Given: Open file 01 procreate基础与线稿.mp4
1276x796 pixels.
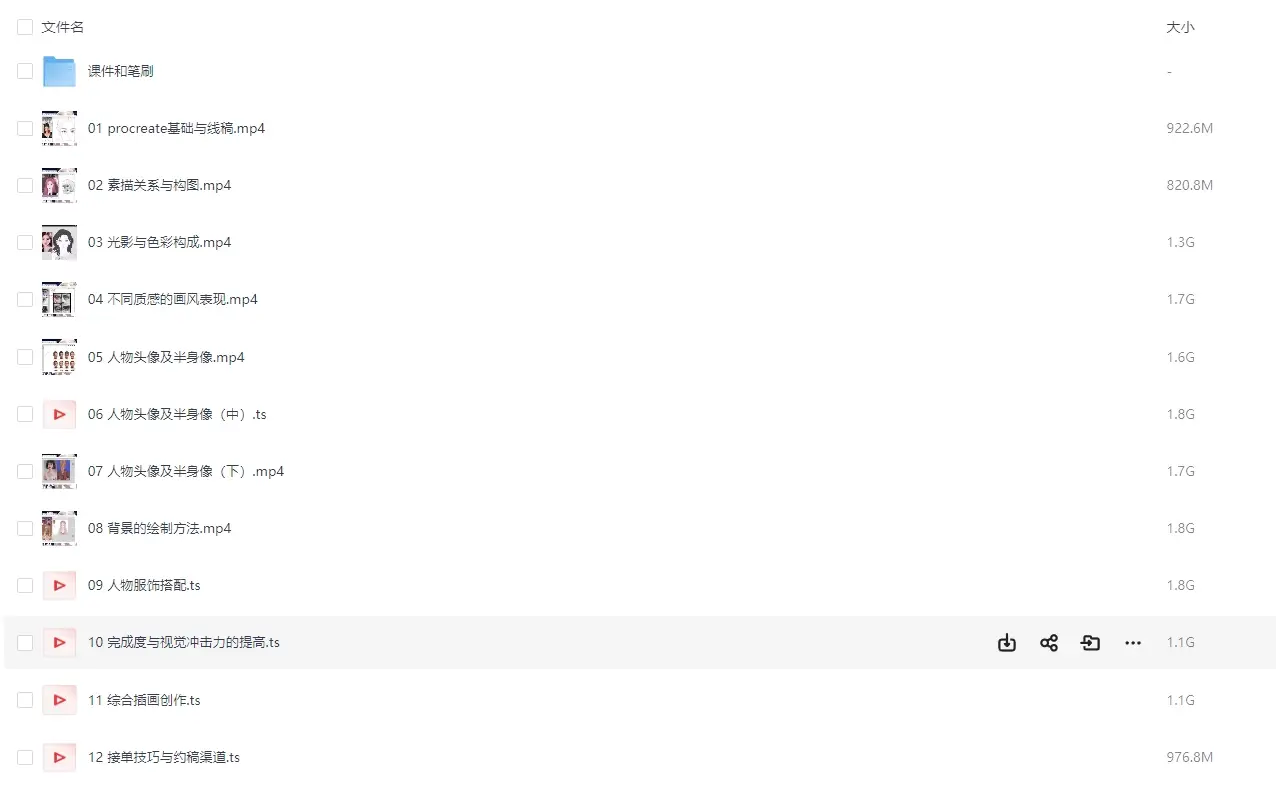Looking at the screenshot, I should [176, 128].
